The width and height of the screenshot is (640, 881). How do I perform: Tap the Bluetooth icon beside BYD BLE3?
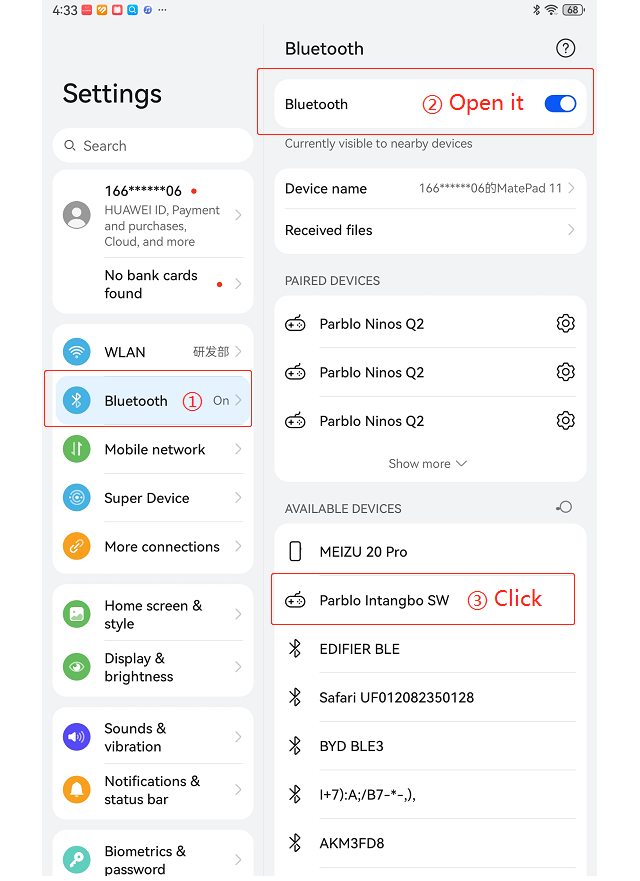pyautogui.click(x=295, y=746)
